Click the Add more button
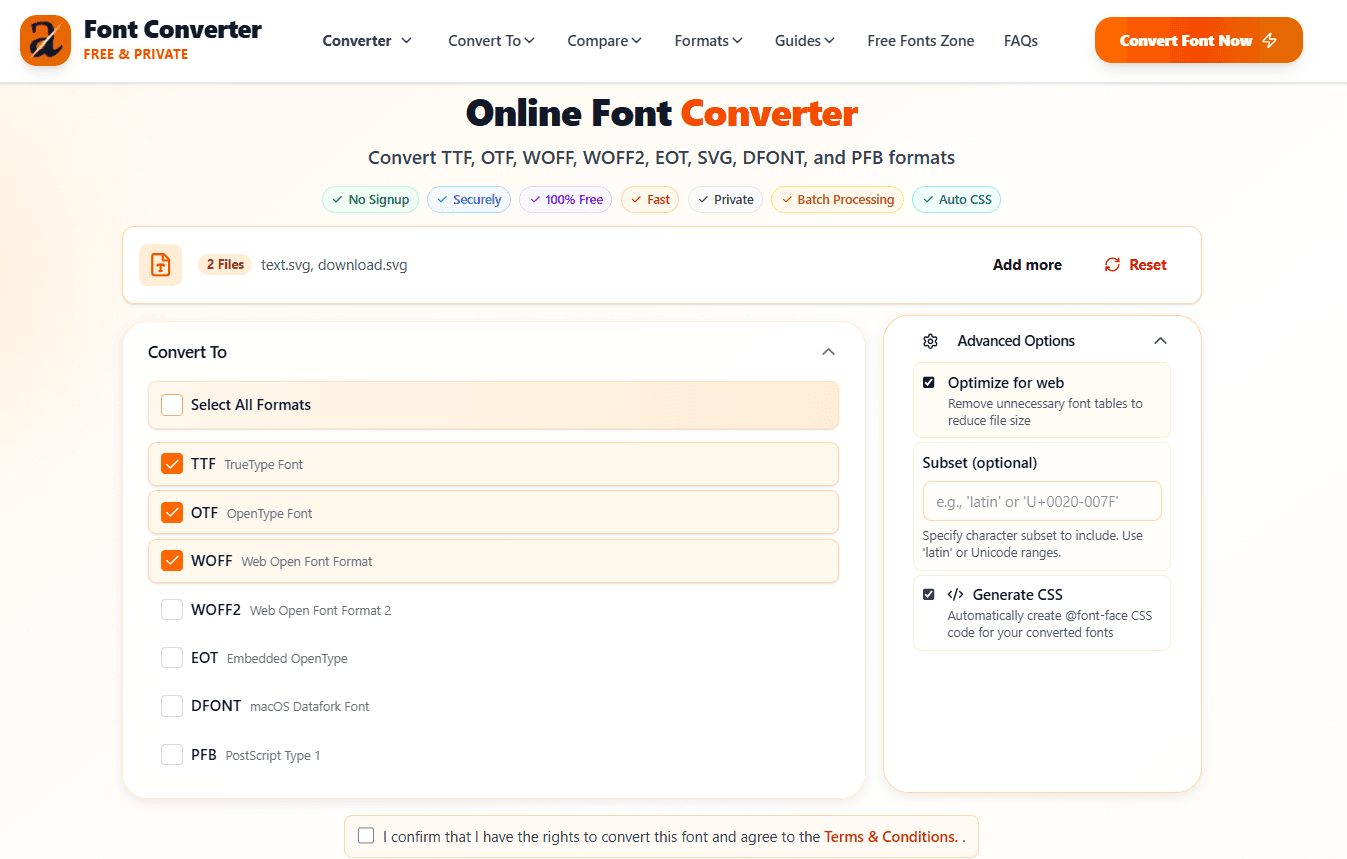Screen dimensions: 1347x859 click(1027, 265)
